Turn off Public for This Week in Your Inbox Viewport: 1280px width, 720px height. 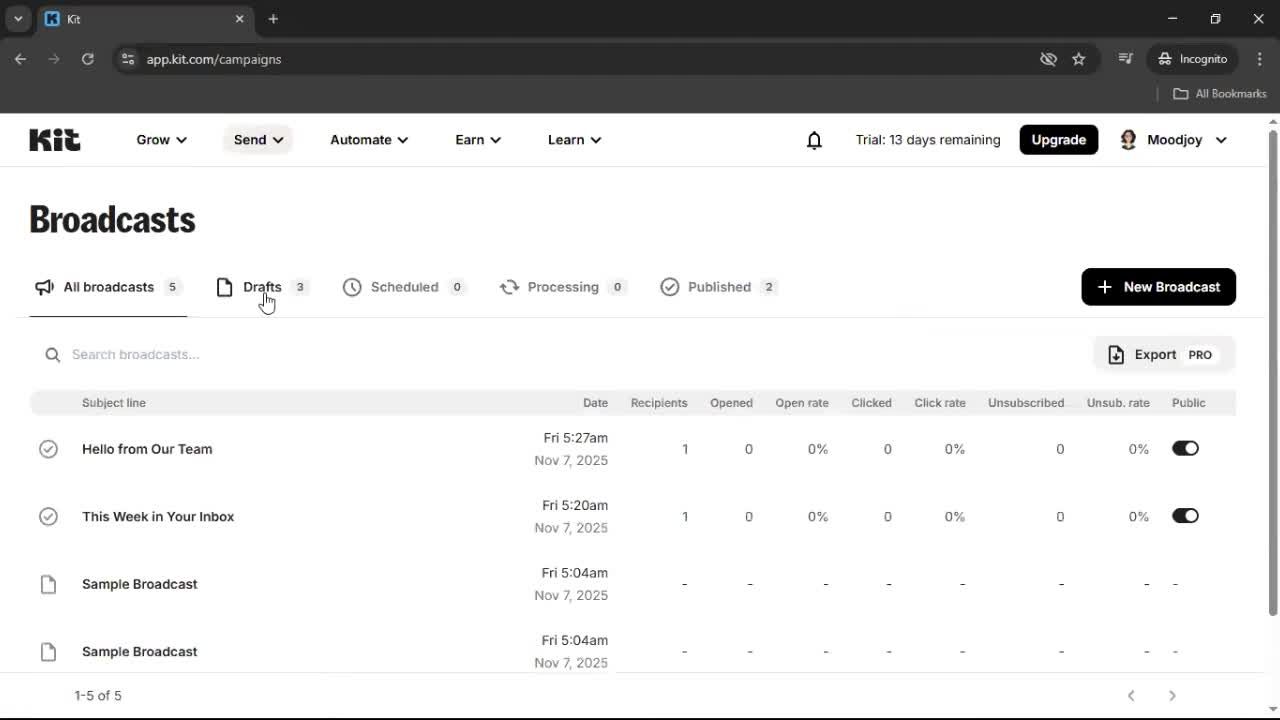tap(1185, 516)
